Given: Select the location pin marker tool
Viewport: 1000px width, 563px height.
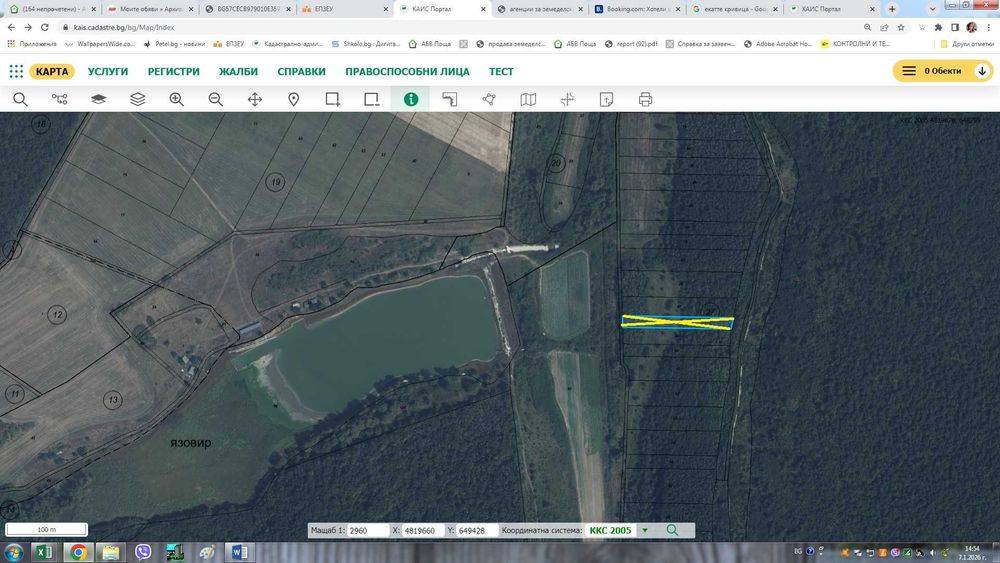Looking at the screenshot, I should pos(293,99).
